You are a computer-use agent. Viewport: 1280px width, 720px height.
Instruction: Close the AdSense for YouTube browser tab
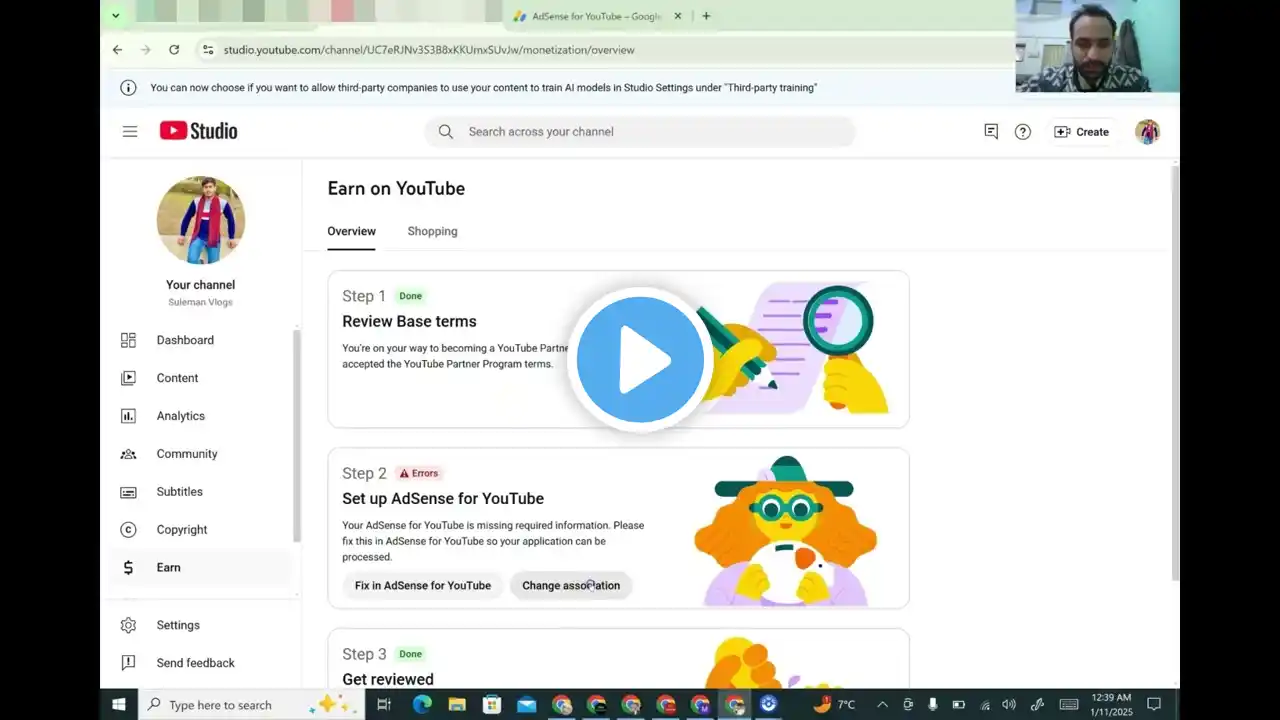[x=678, y=16]
